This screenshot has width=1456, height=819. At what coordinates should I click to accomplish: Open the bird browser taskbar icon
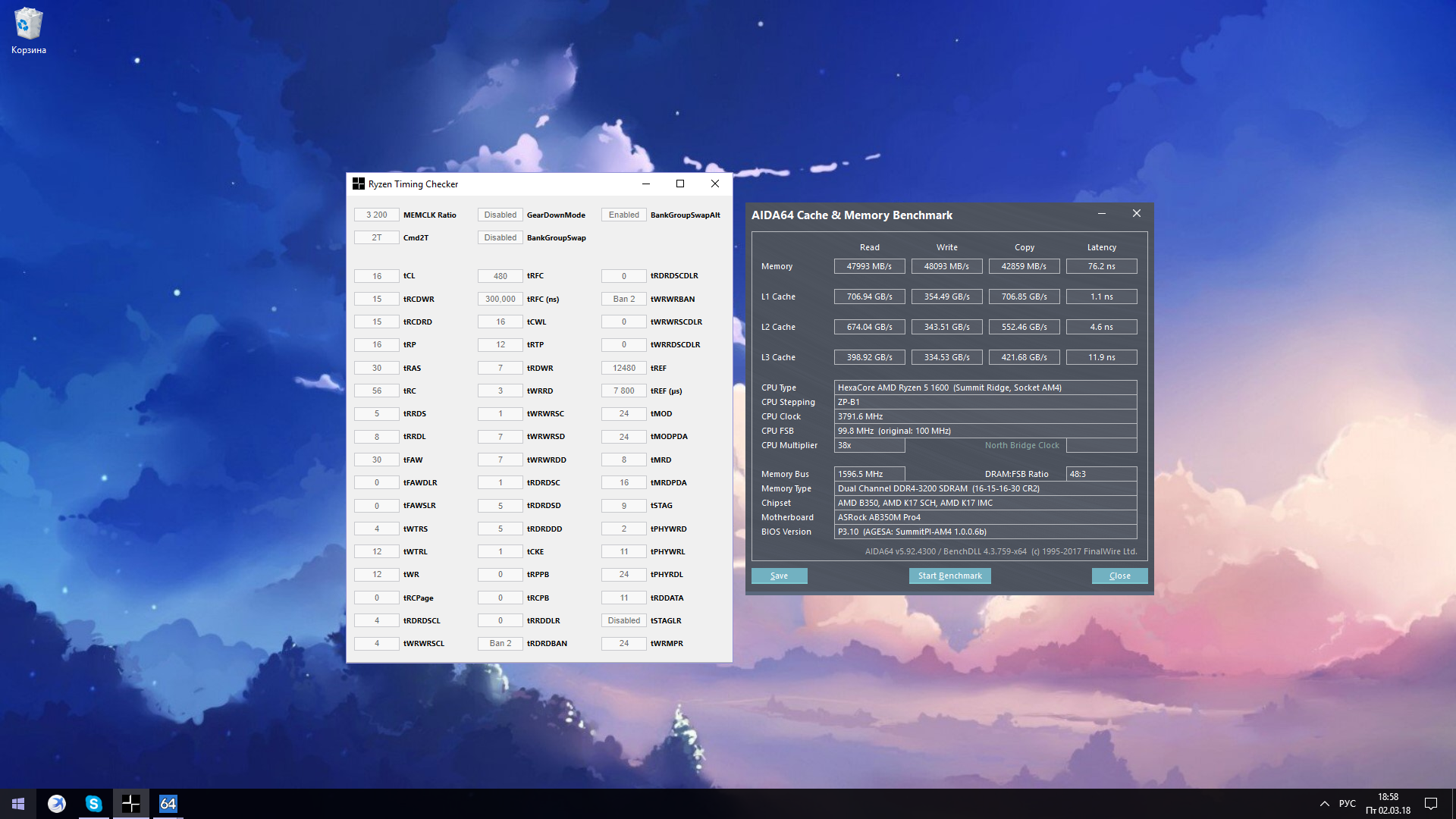click(57, 803)
